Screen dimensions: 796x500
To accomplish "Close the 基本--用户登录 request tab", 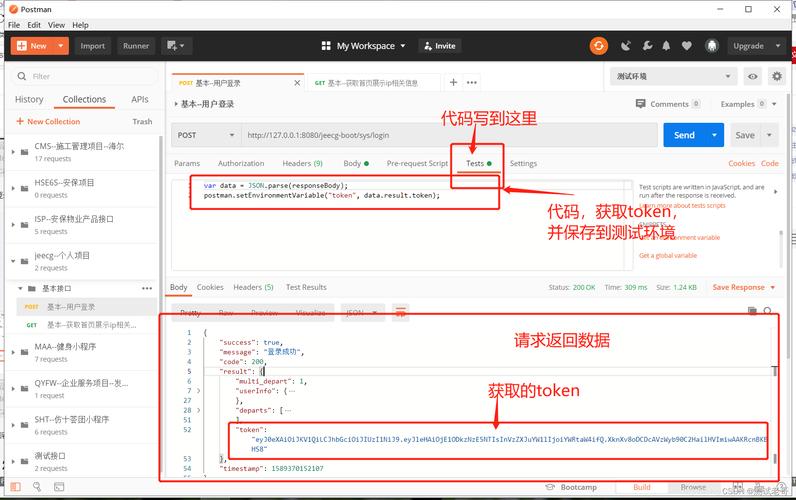I will pyautogui.click(x=297, y=83).
